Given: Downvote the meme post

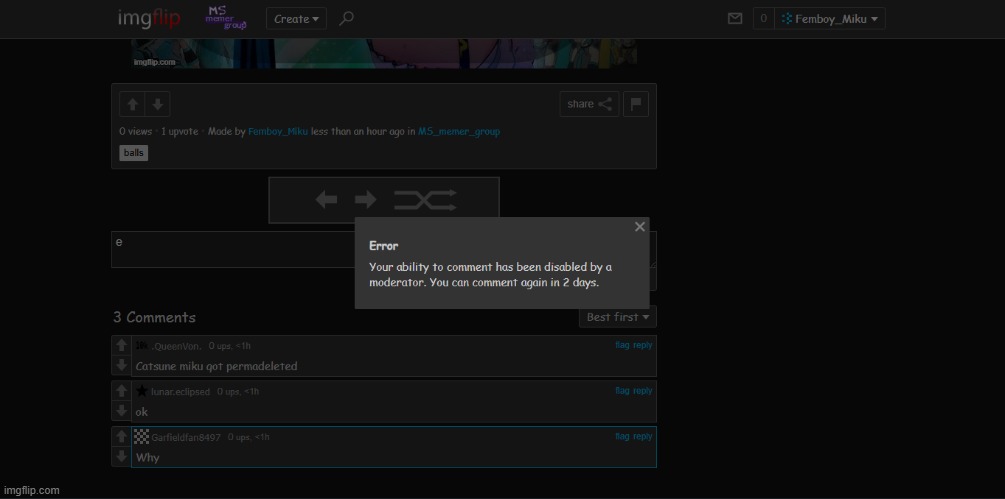Looking at the screenshot, I should [x=158, y=104].
